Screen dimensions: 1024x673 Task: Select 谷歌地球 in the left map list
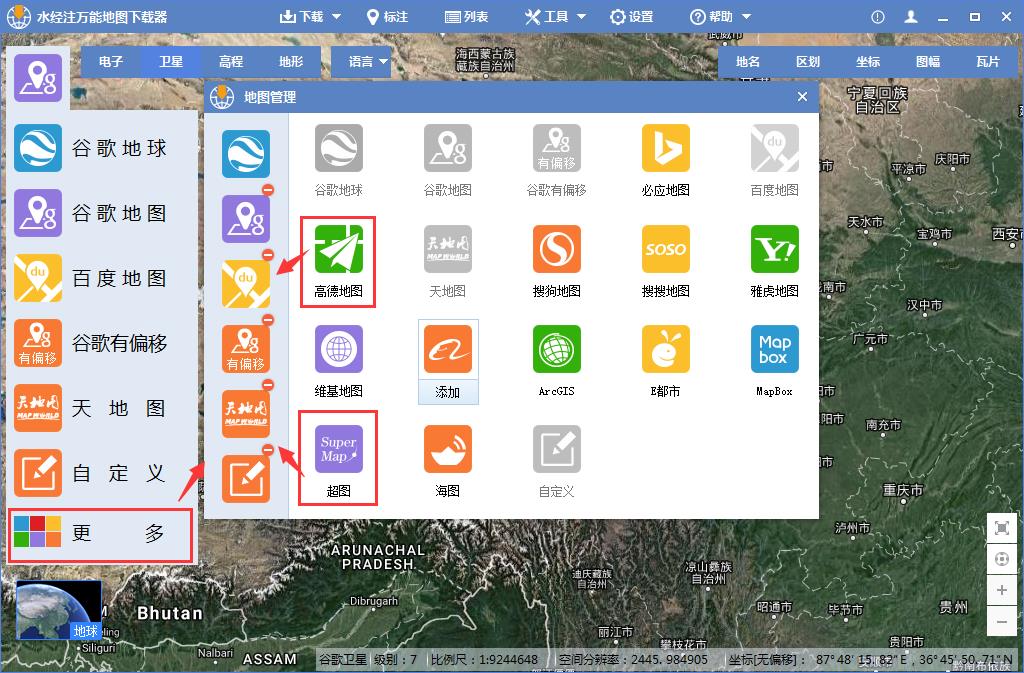(x=91, y=148)
